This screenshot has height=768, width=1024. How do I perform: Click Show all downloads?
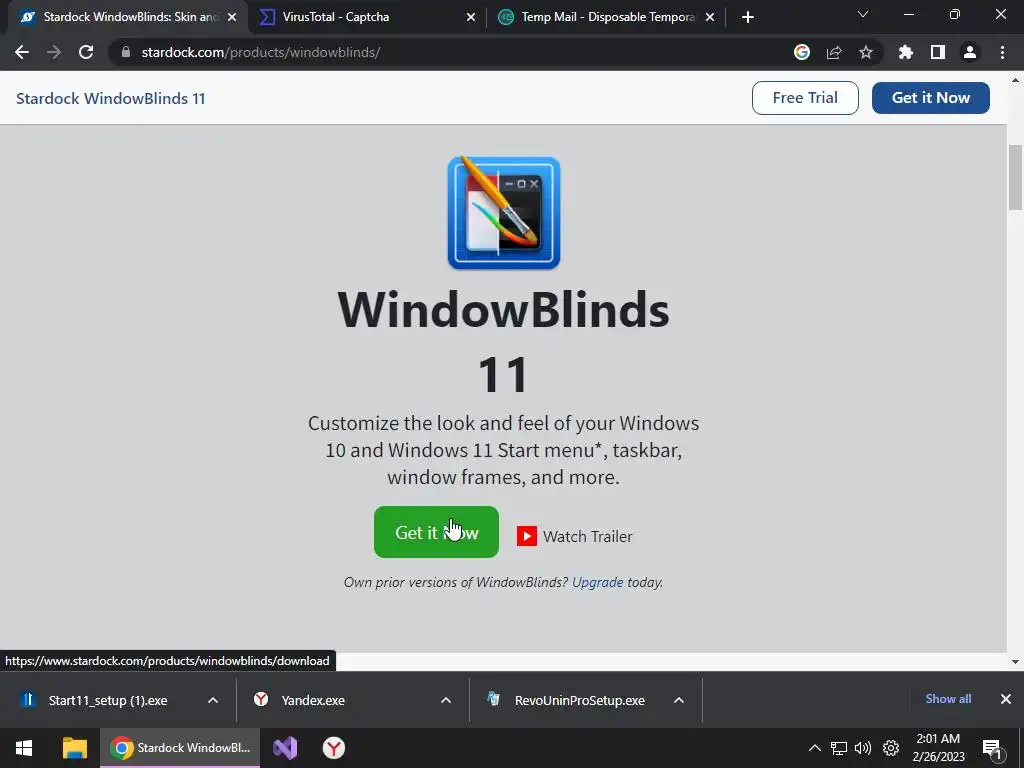pyautogui.click(x=948, y=699)
